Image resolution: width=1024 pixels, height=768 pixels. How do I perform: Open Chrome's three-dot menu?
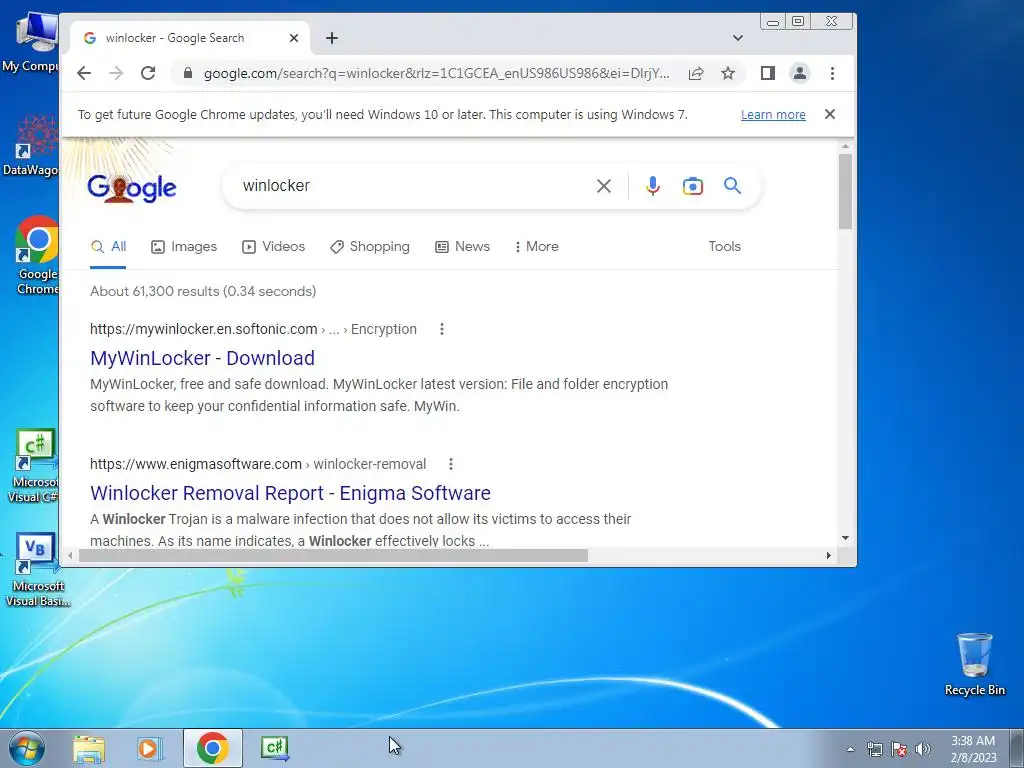click(832, 73)
